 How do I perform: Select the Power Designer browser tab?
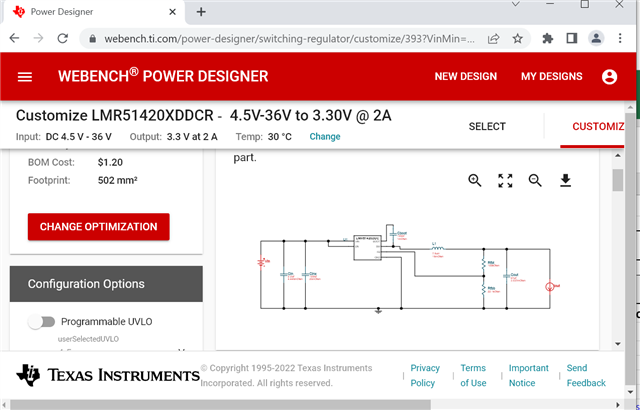(x=92, y=12)
